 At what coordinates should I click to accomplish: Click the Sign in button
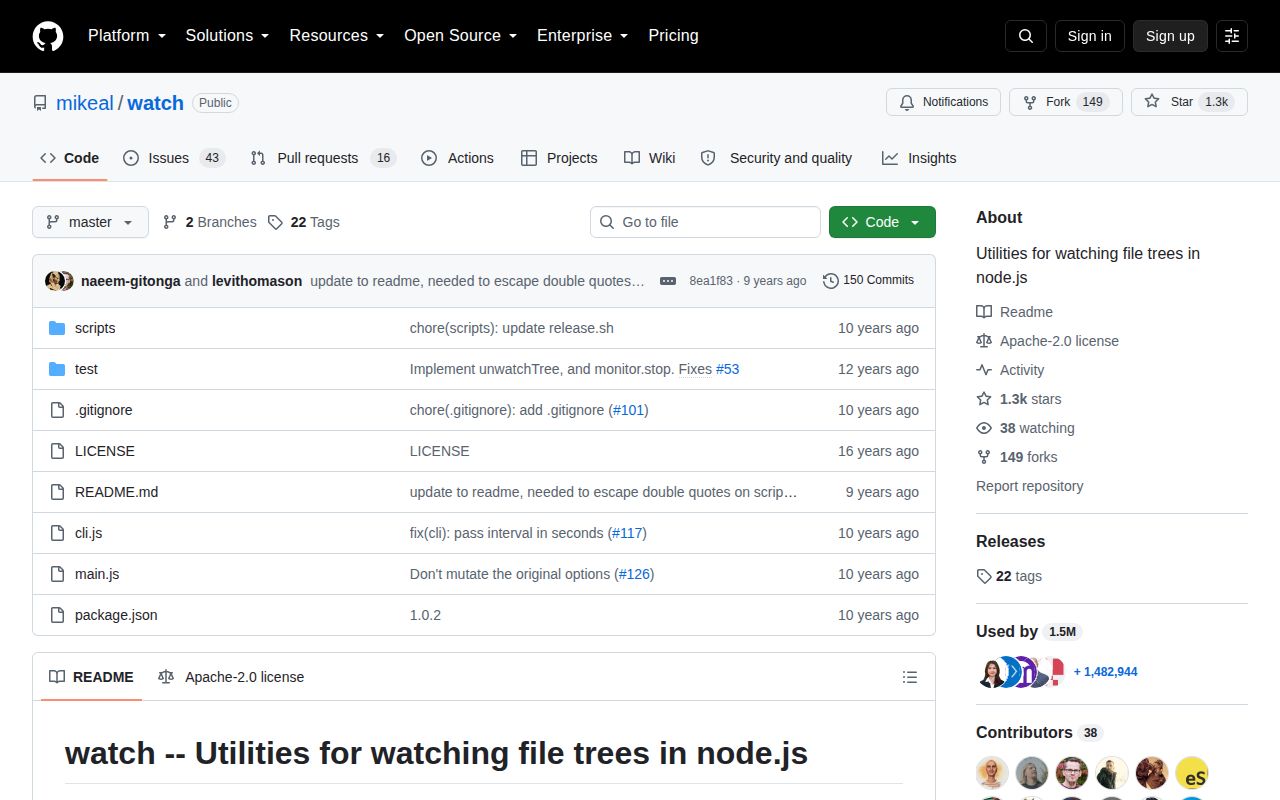pos(1089,36)
